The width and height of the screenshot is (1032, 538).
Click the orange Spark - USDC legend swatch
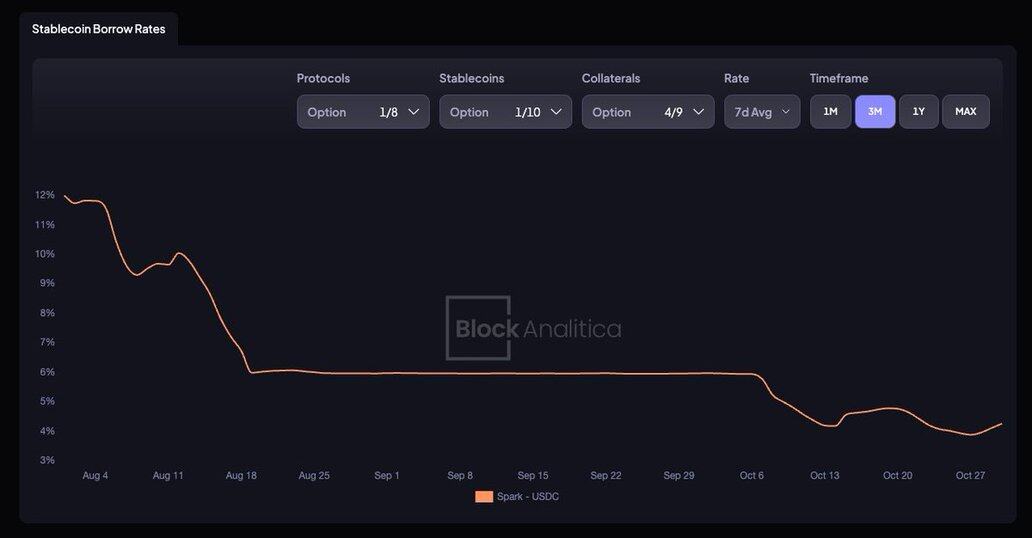tap(484, 496)
